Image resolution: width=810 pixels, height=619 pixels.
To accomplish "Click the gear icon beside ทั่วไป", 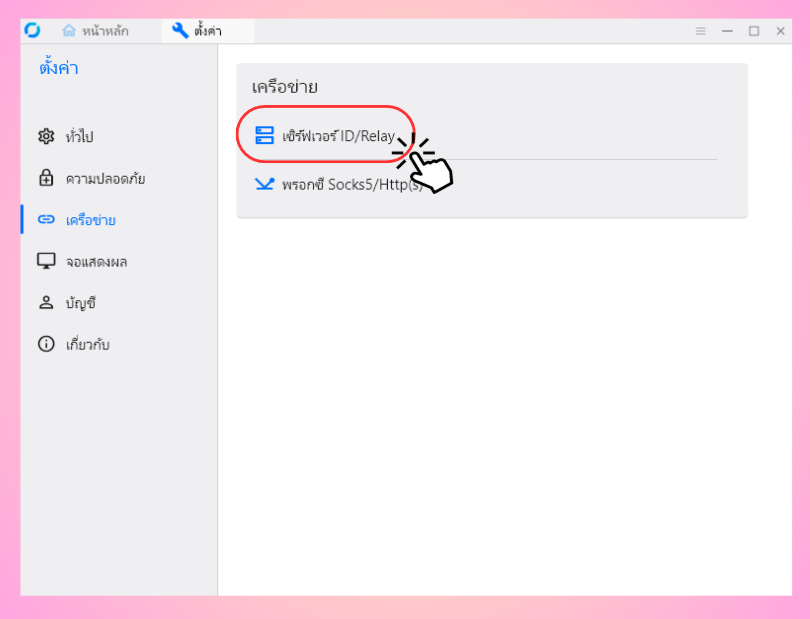I will click(x=46, y=136).
